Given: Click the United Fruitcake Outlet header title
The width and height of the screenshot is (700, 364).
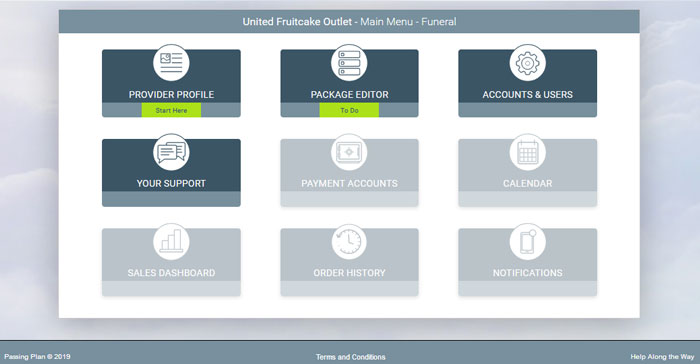Looking at the screenshot, I should point(297,21).
